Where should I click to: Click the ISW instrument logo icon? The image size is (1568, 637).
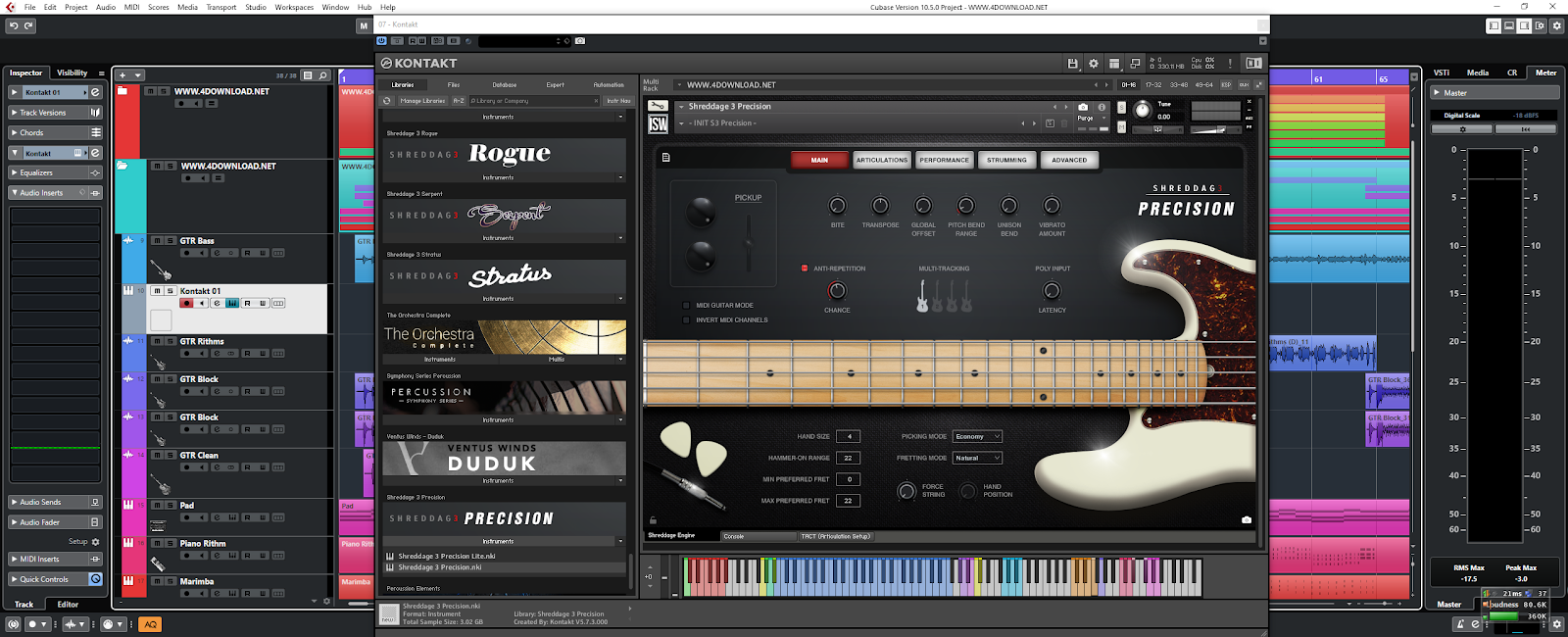(659, 124)
